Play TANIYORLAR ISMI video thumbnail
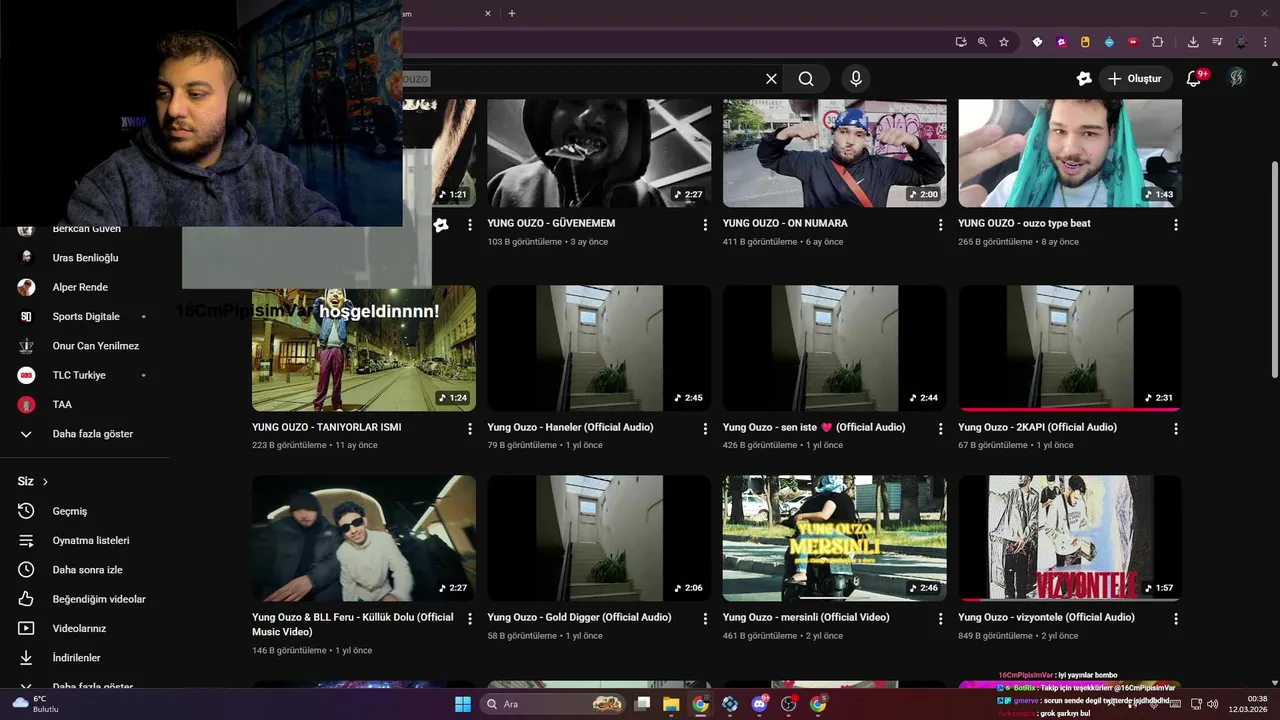 pos(364,348)
